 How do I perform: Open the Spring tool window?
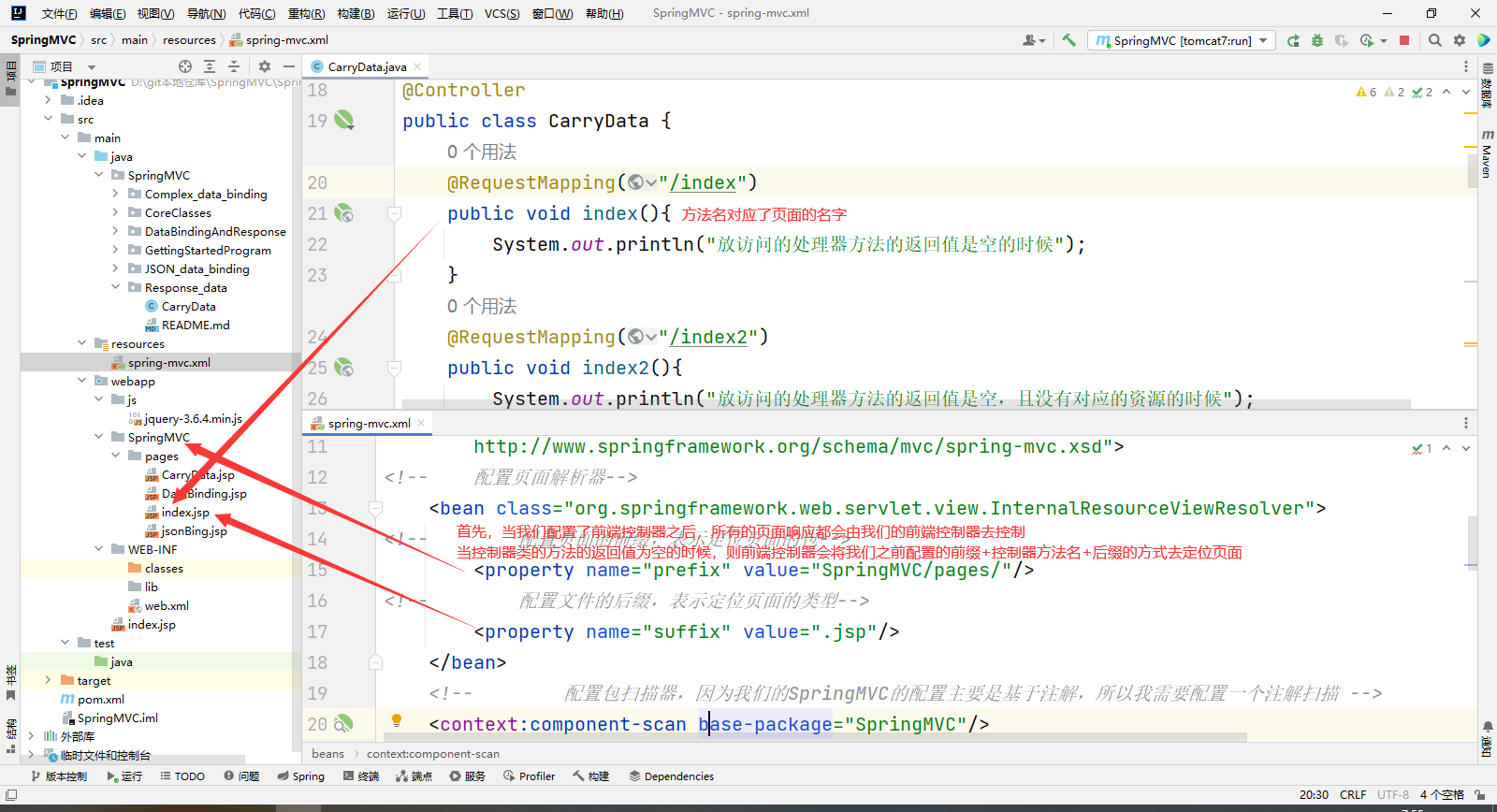pos(300,776)
